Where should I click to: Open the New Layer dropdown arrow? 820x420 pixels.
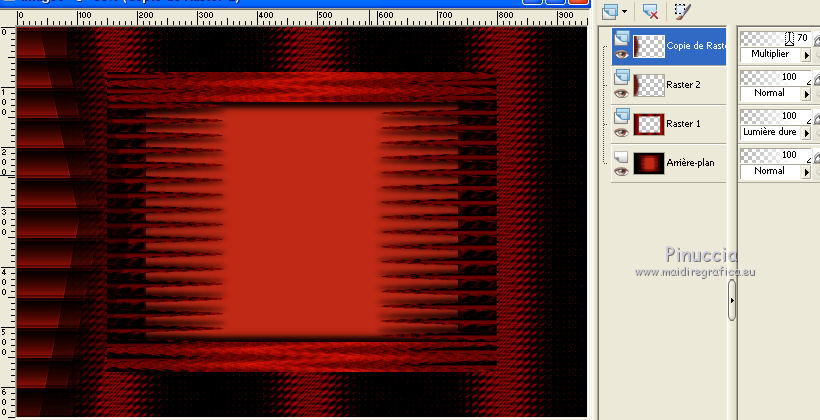(624, 12)
